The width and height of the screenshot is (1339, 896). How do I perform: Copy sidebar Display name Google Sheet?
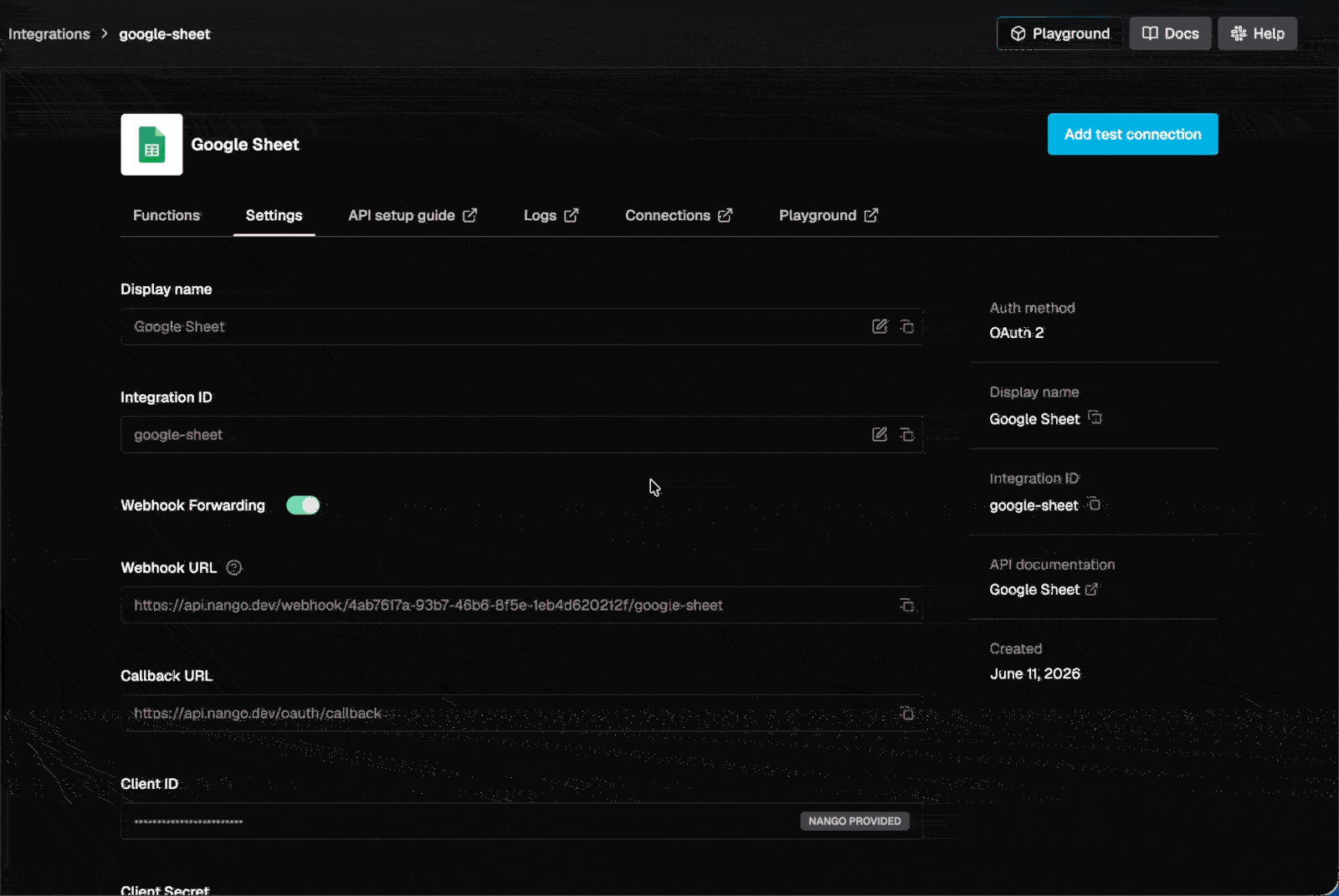[1095, 417]
